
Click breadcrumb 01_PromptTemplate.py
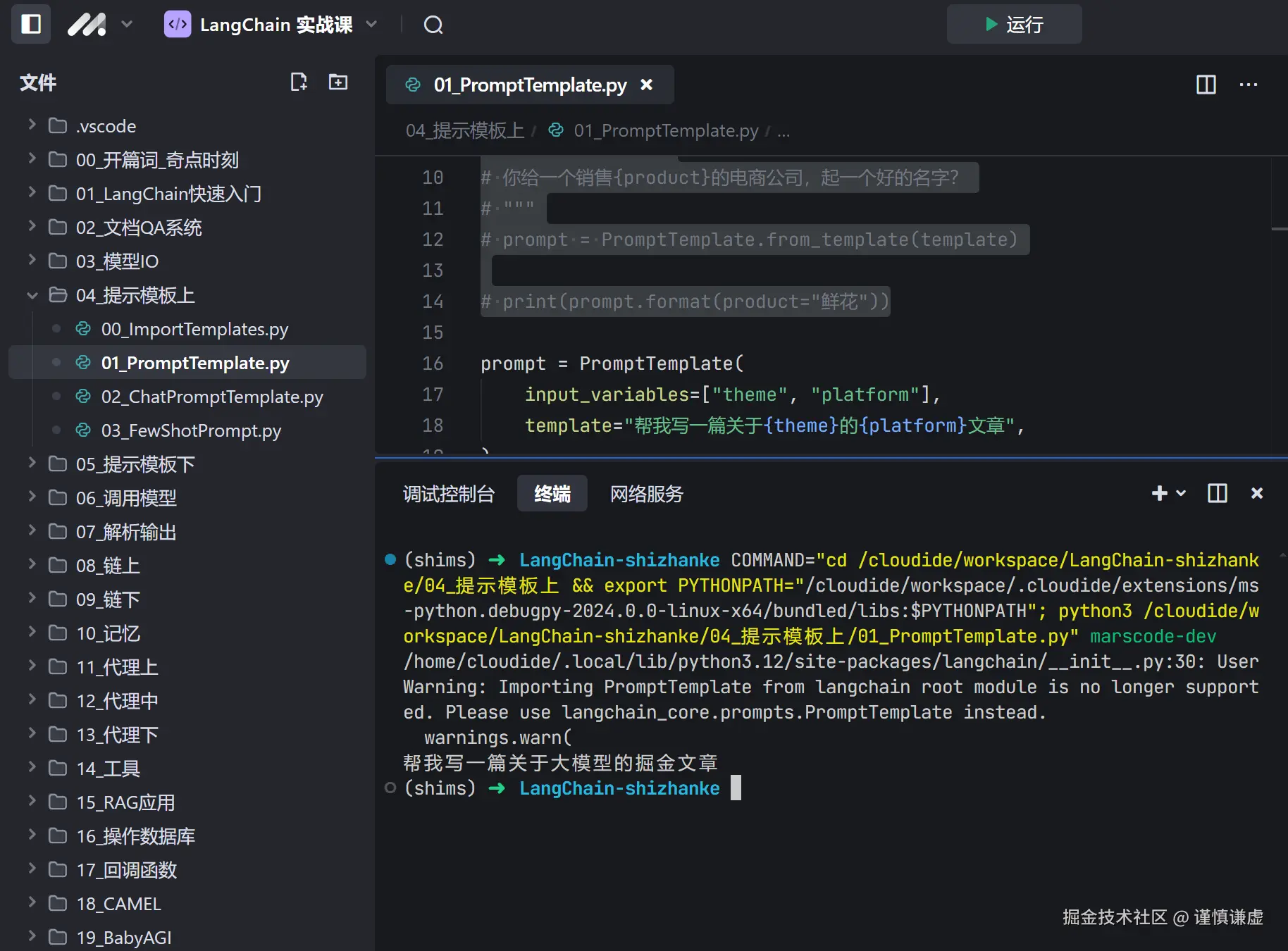click(666, 130)
